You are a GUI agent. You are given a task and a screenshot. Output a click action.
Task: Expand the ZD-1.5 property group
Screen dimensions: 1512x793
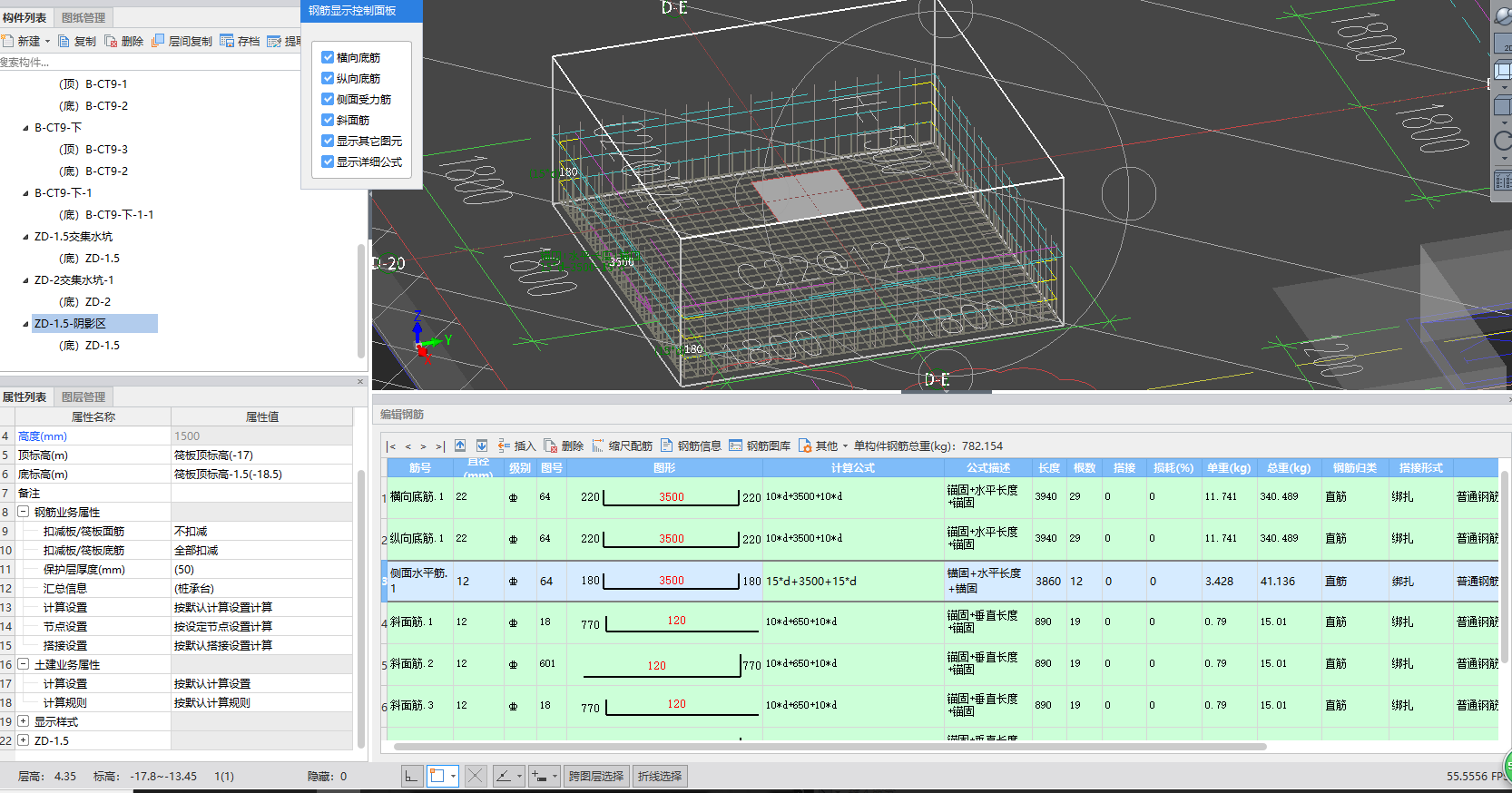pos(24,740)
